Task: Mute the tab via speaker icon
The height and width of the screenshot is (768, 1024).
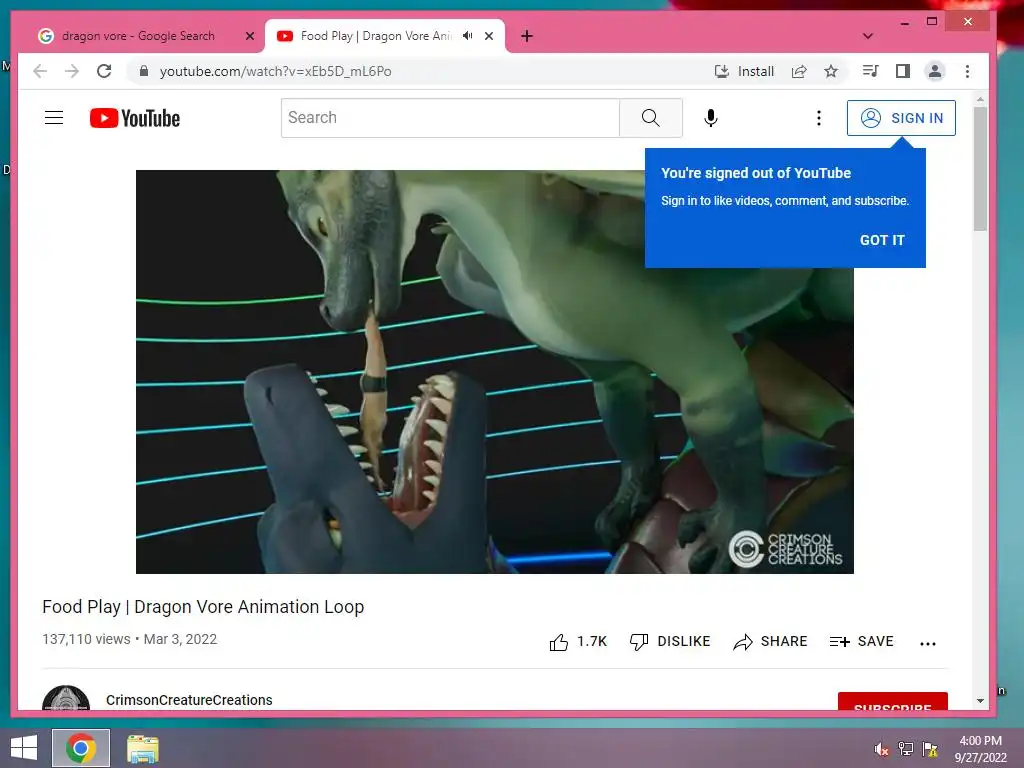Action: pyautogui.click(x=468, y=36)
